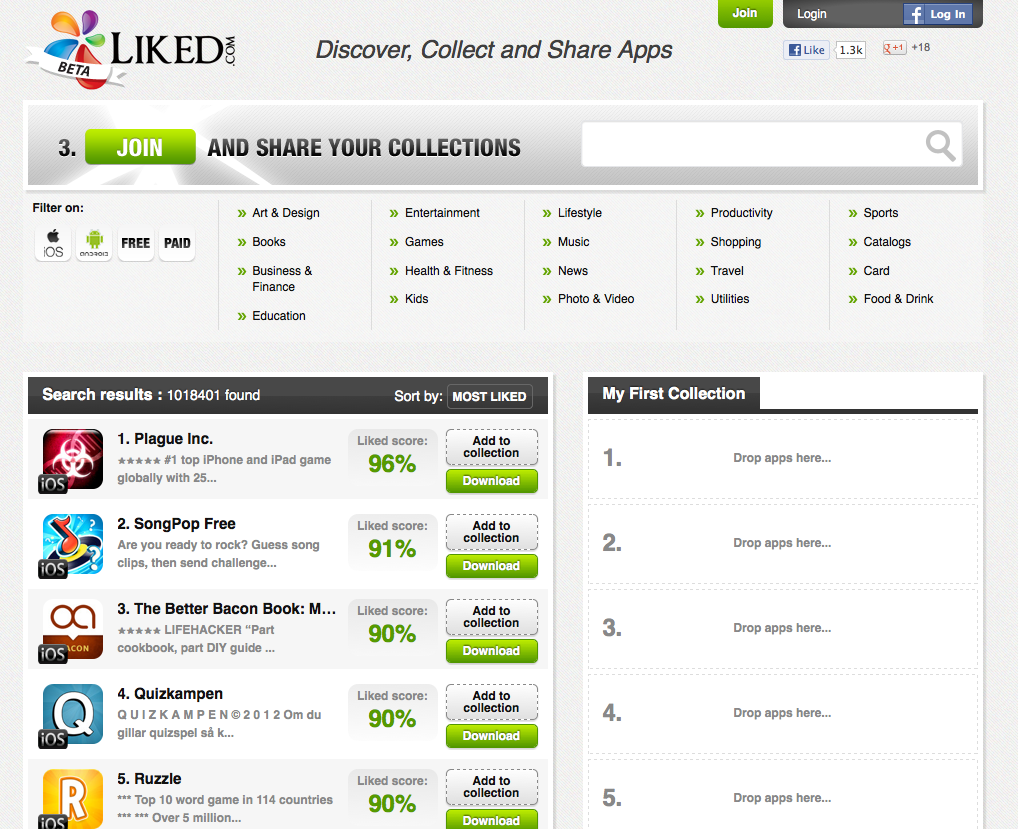Open the SongPop Free app icon
Screen dimensions: 1018x829
[x=72, y=544]
